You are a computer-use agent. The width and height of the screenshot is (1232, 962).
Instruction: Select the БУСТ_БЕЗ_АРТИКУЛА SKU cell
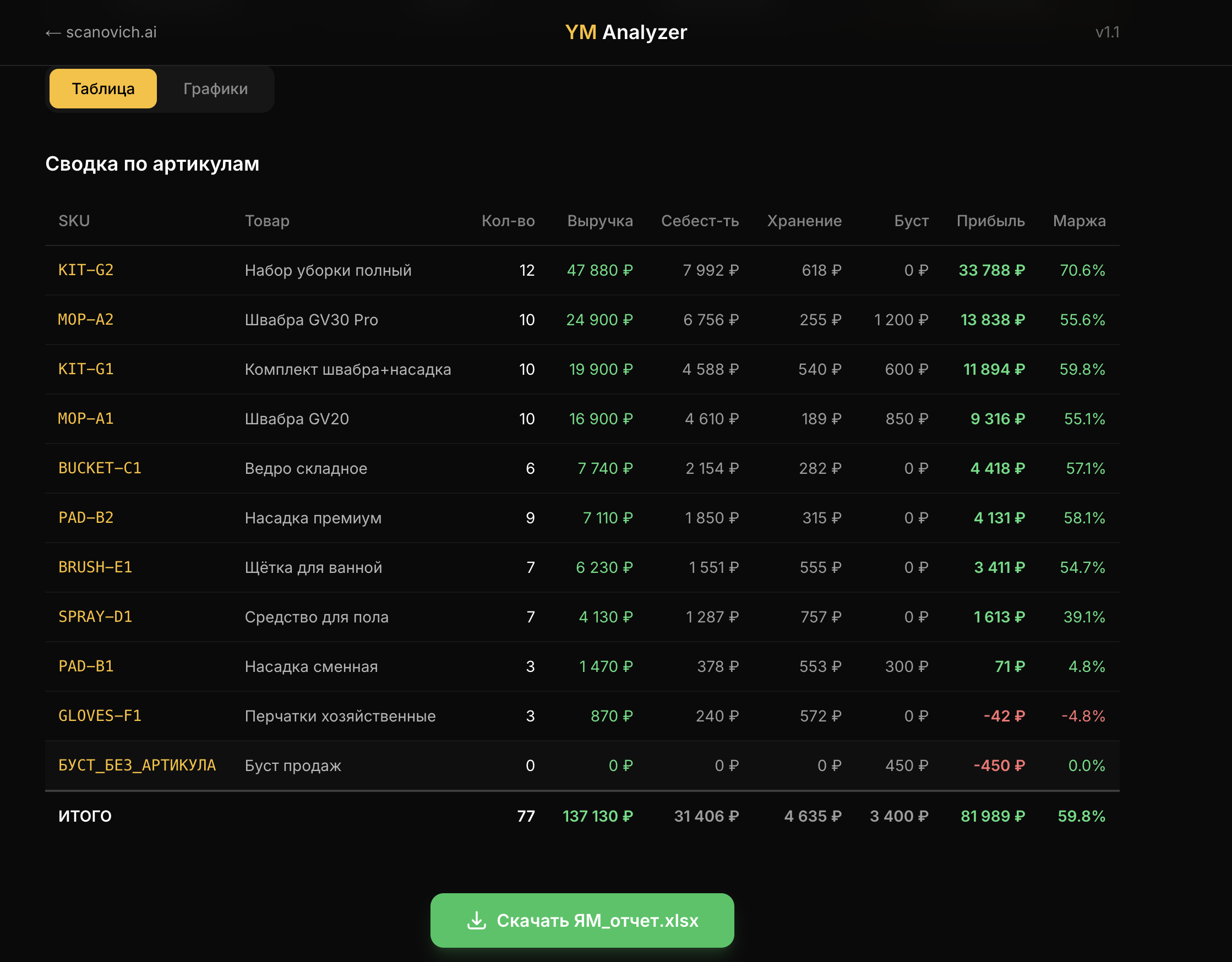coord(137,765)
